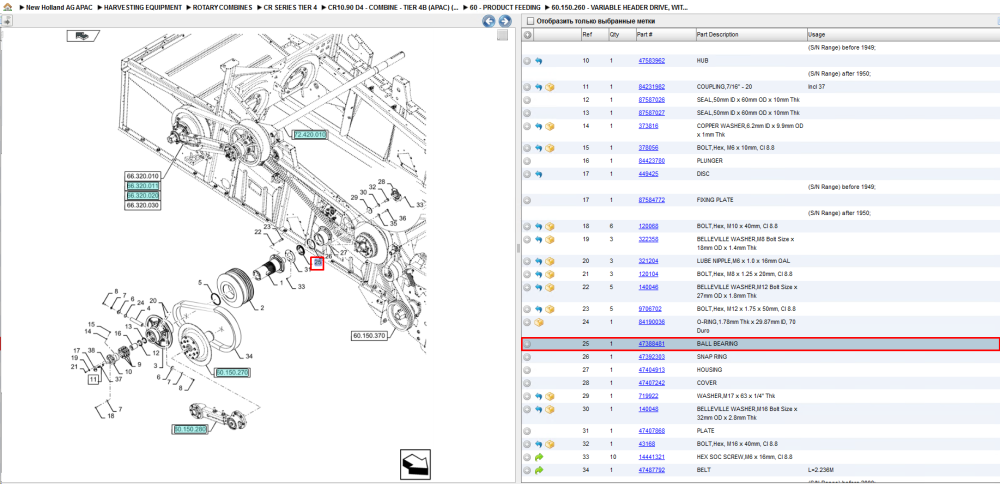Click the blue arrow for ref 30 BELLEVILLE WASHER
The image size is (1000, 484).
pos(539,409)
